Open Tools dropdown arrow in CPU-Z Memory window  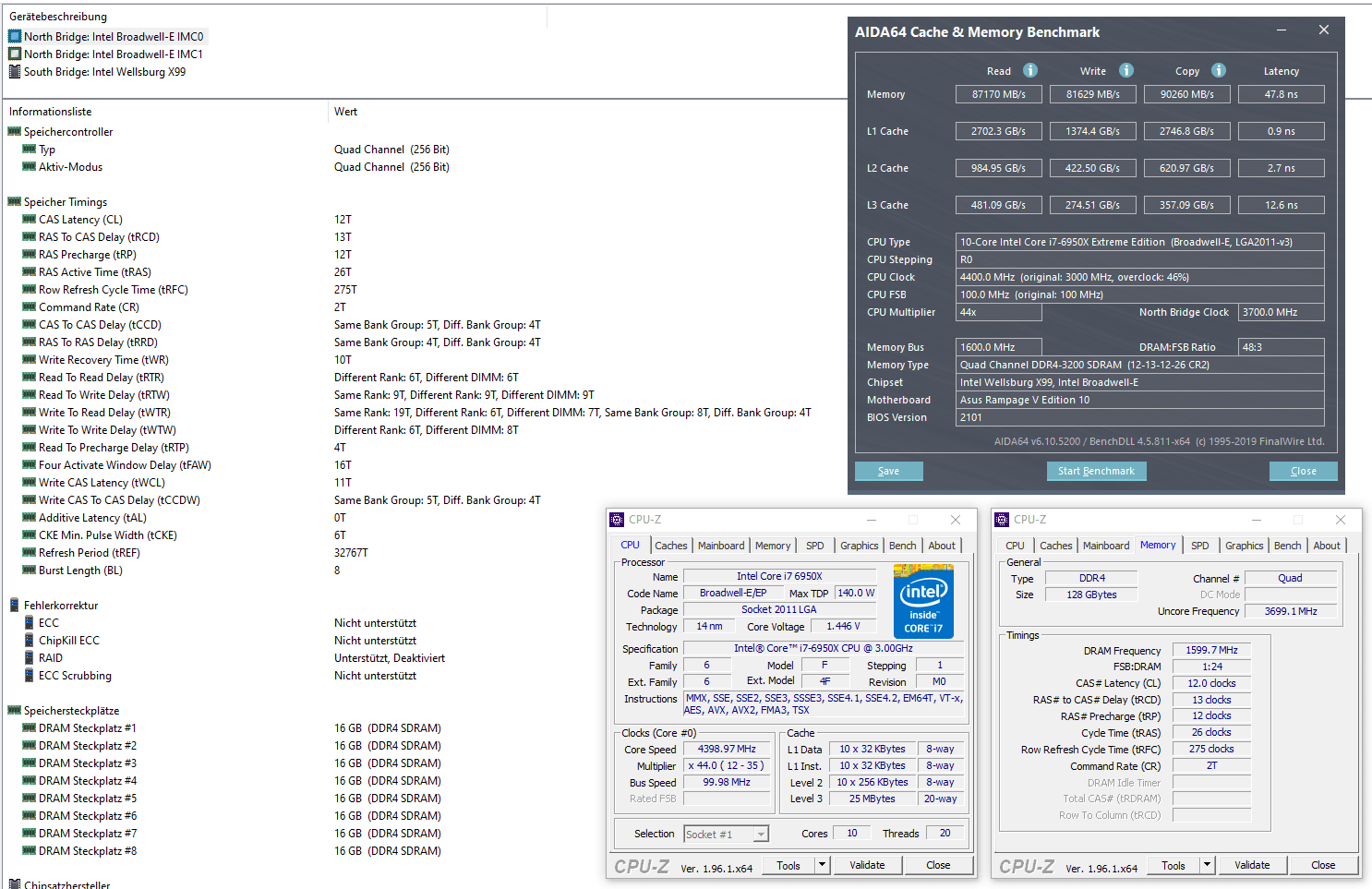[1207, 865]
